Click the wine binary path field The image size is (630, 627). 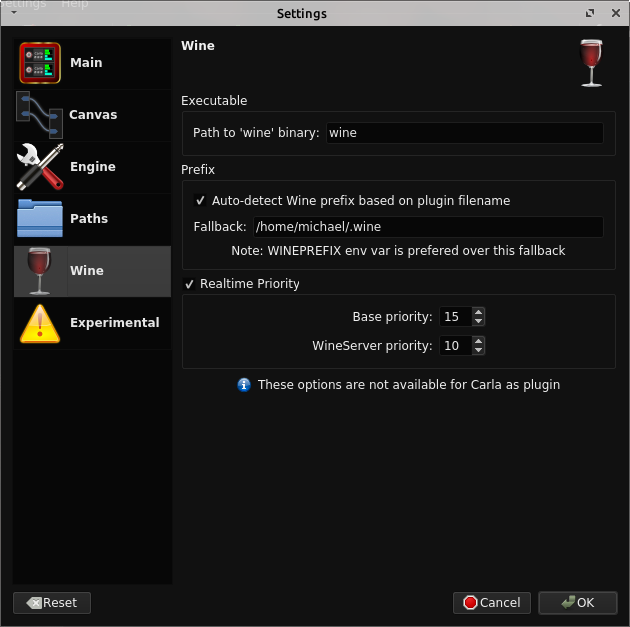pyautogui.click(x=464, y=133)
